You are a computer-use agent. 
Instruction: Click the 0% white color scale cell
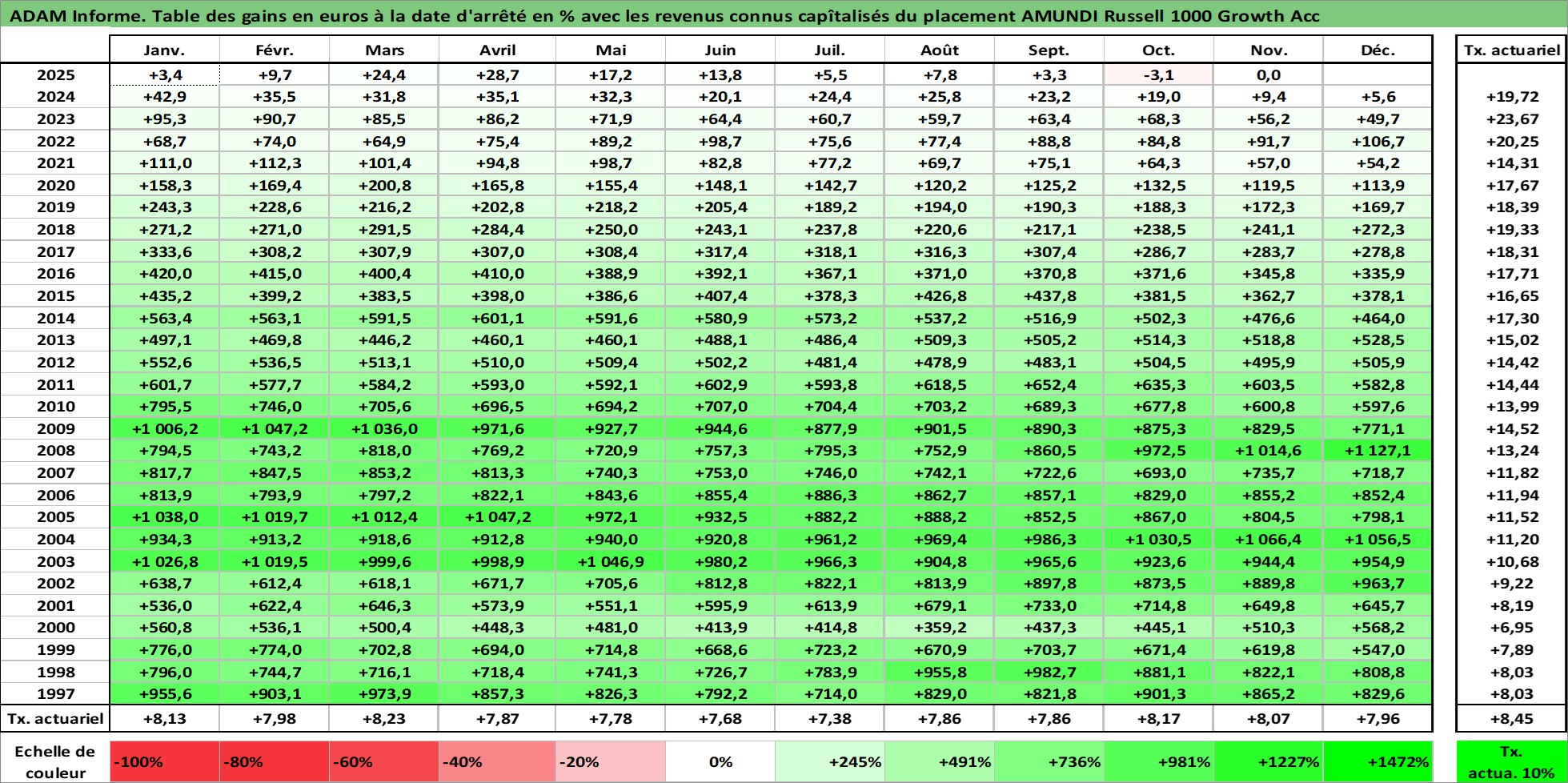click(720, 761)
